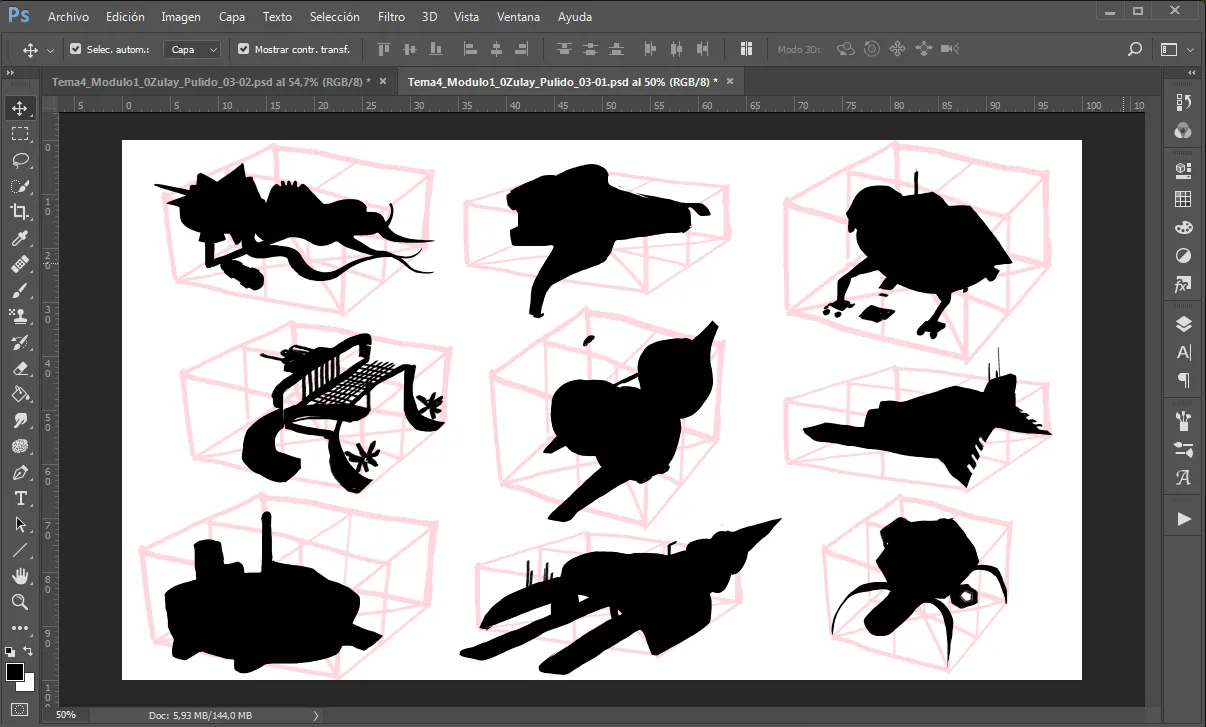This screenshot has width=1206, height=727.
Task: Toggle Quick Mask mode button
Action: pyautogui.click(x=20, y=710)
